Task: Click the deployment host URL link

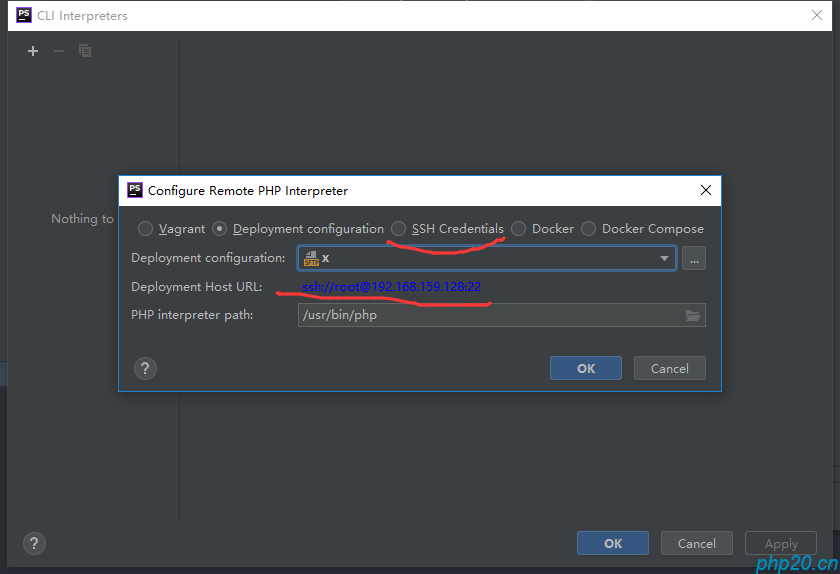Action: click(391, 287)
